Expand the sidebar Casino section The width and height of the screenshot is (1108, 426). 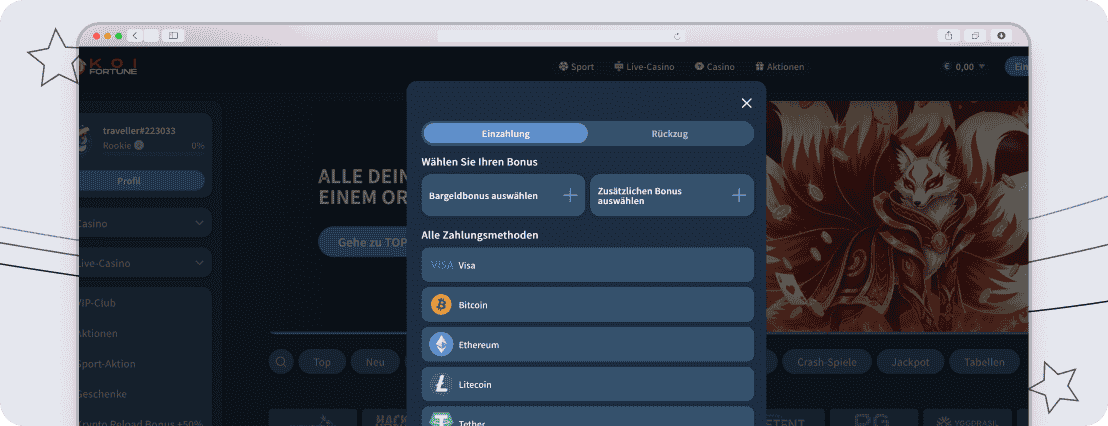tap(145, 223)
